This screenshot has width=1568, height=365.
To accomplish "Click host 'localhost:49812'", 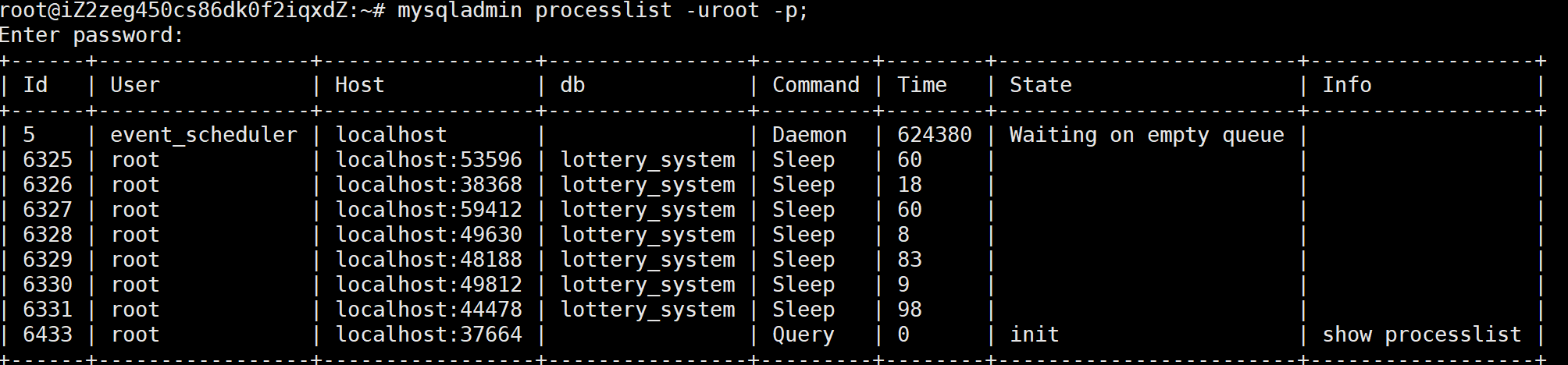I will [x=429, y=285].
